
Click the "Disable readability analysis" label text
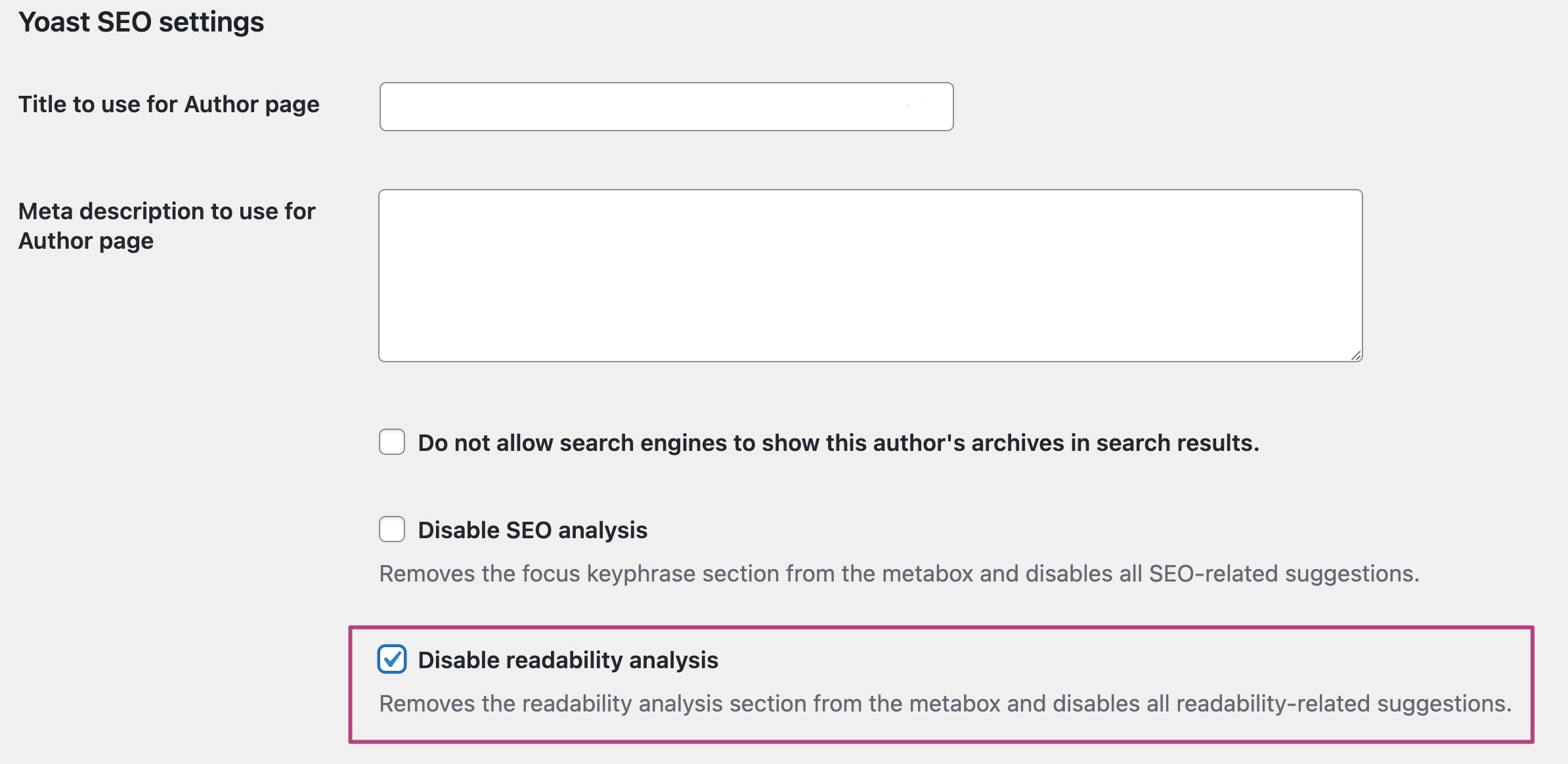click(568, 660)
